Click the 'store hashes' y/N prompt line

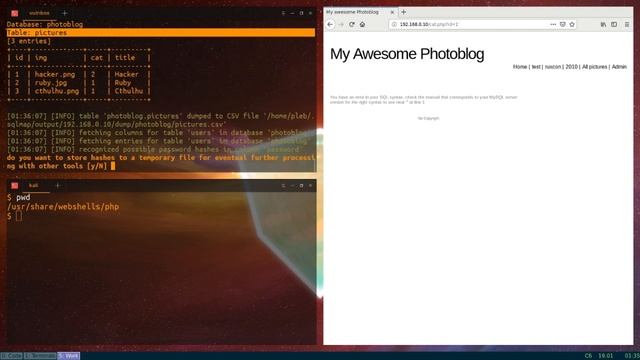(161, 162)
